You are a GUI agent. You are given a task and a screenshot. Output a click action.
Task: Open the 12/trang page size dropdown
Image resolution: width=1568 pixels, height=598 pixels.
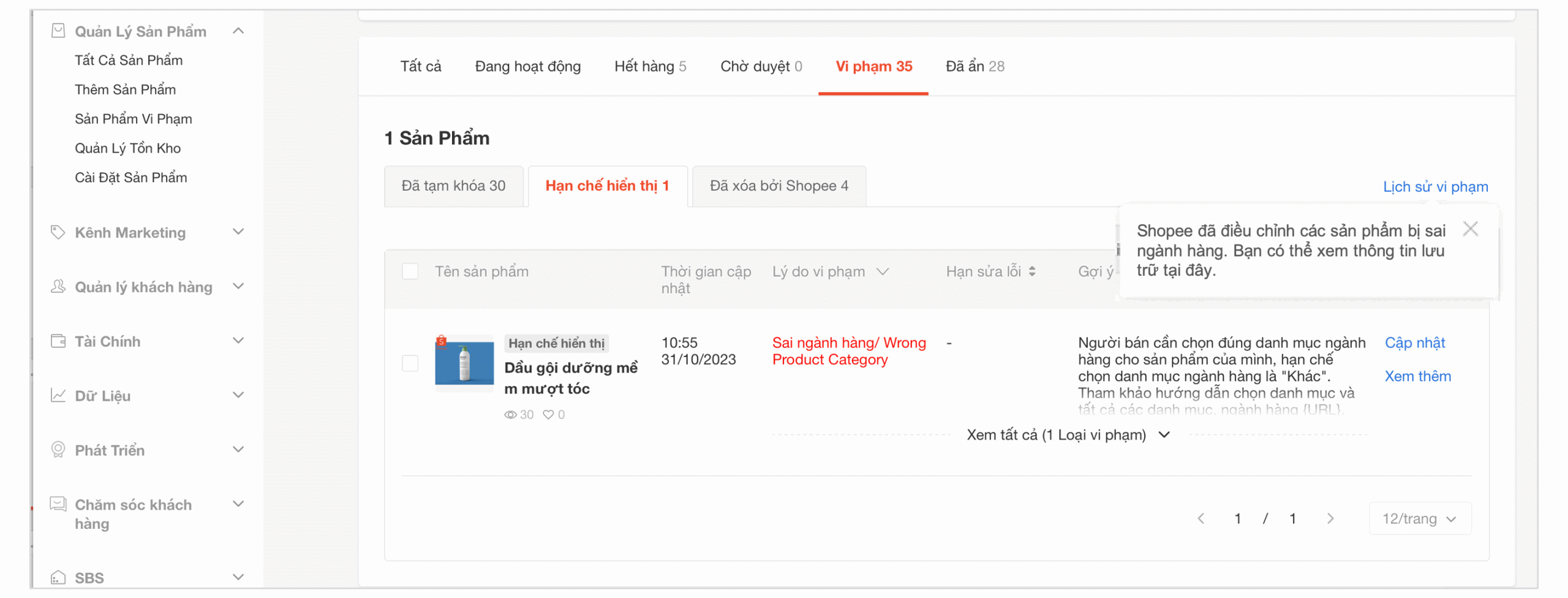click(x=1420, y=518)
